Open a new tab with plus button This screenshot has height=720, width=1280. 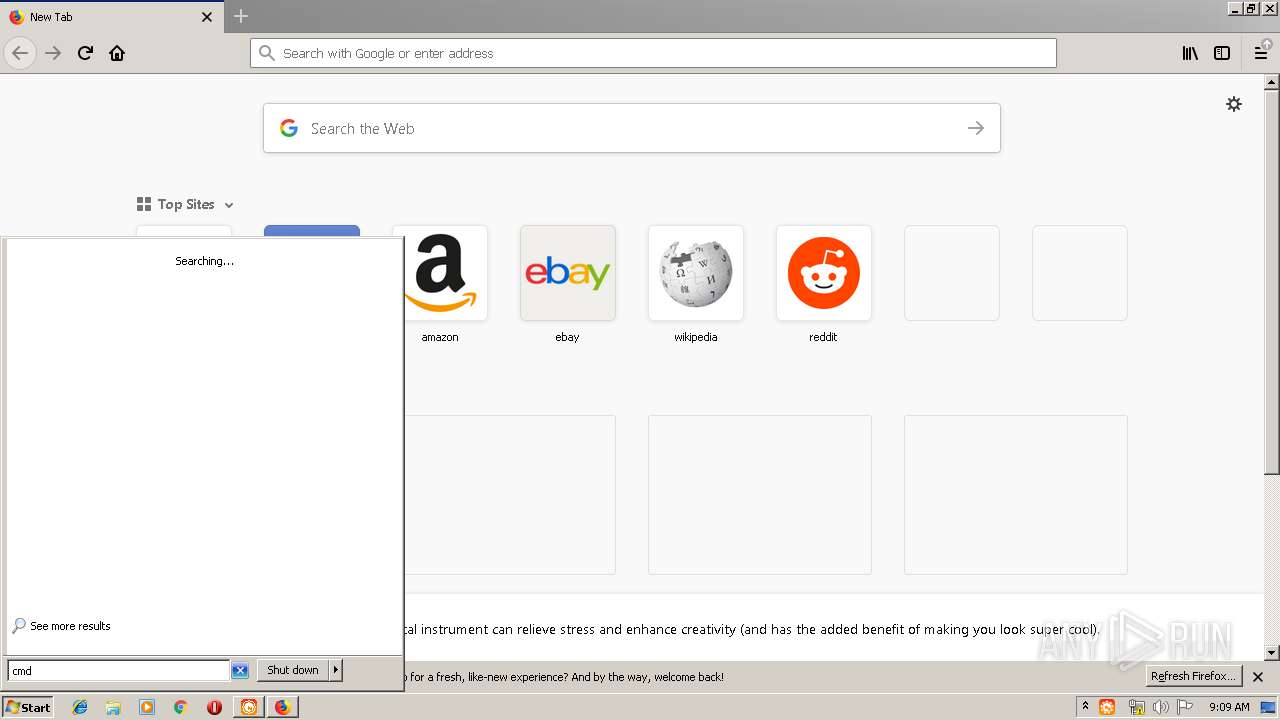click(x=241, y=16)
